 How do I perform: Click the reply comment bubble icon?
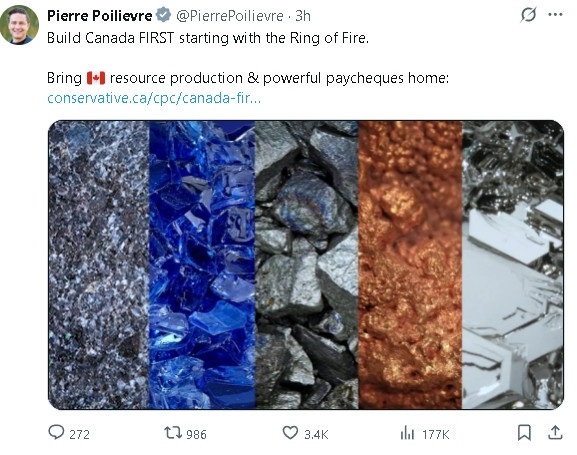pyautogui.click(x=56, y=433)
